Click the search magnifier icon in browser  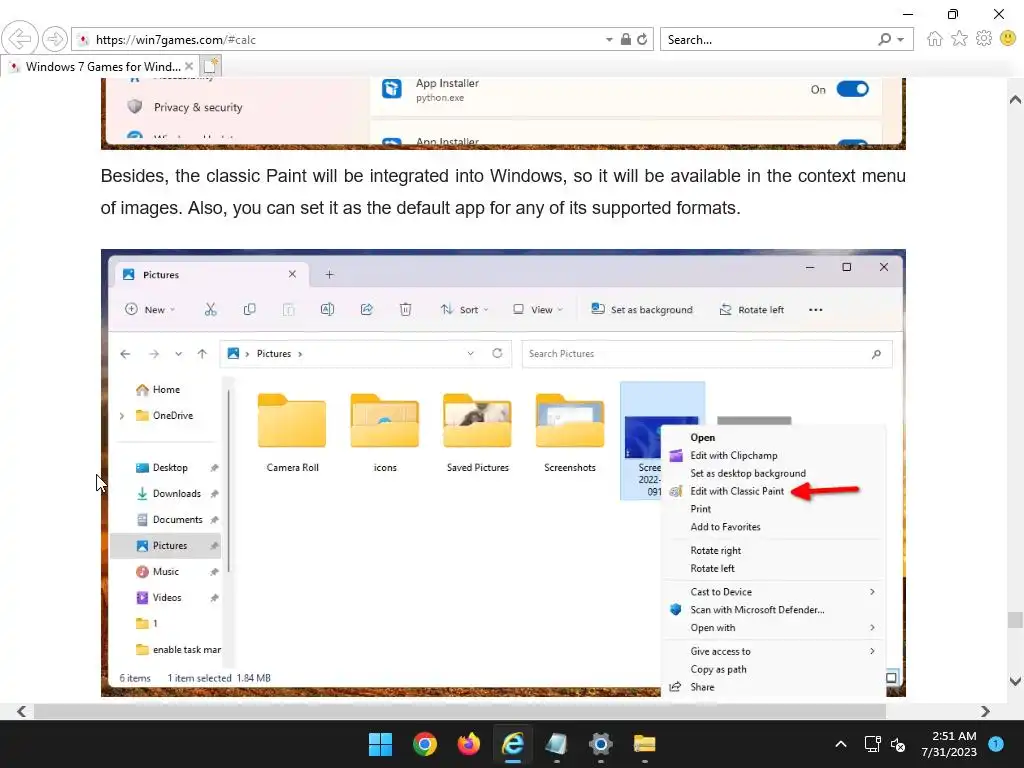pyautogui.click(x=884, y=39)
